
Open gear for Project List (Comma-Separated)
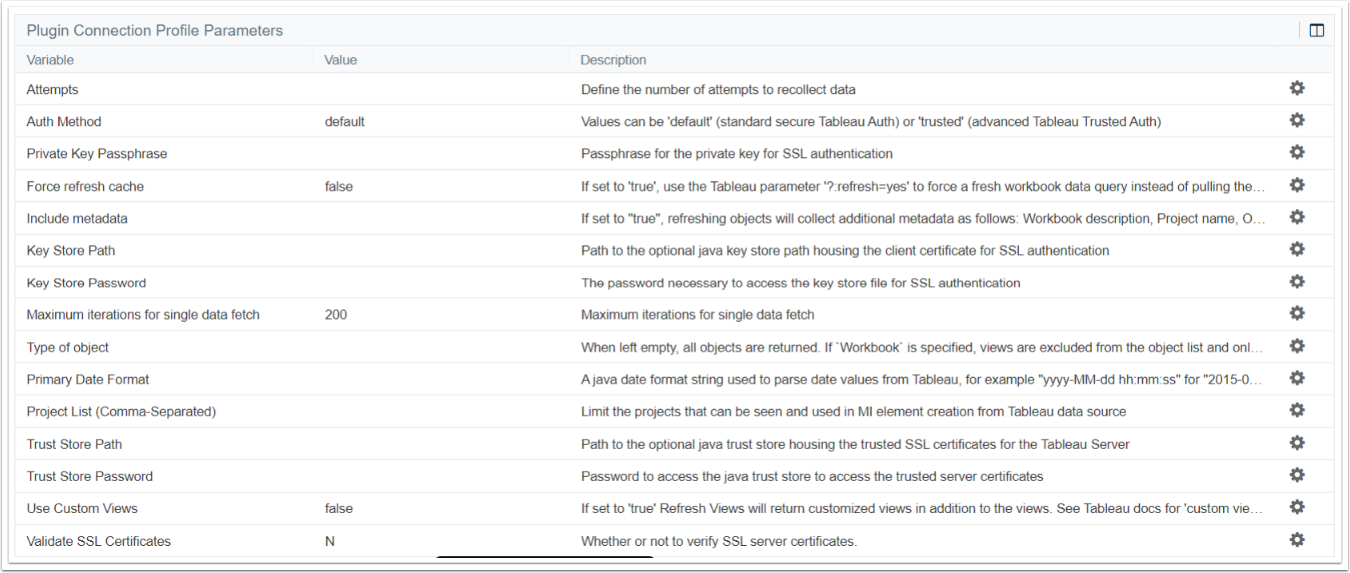[1297, 410]
